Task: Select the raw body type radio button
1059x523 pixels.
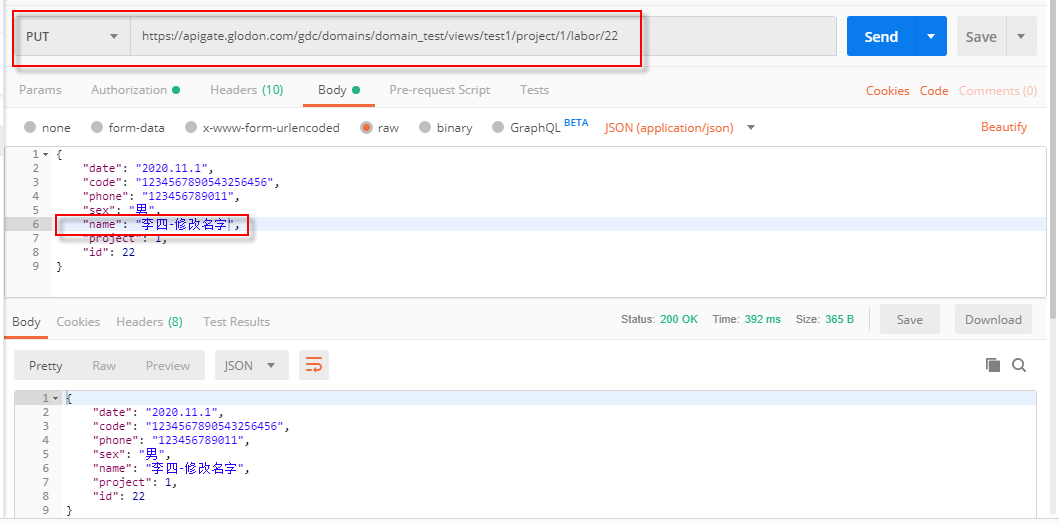Action: (367, 128)
